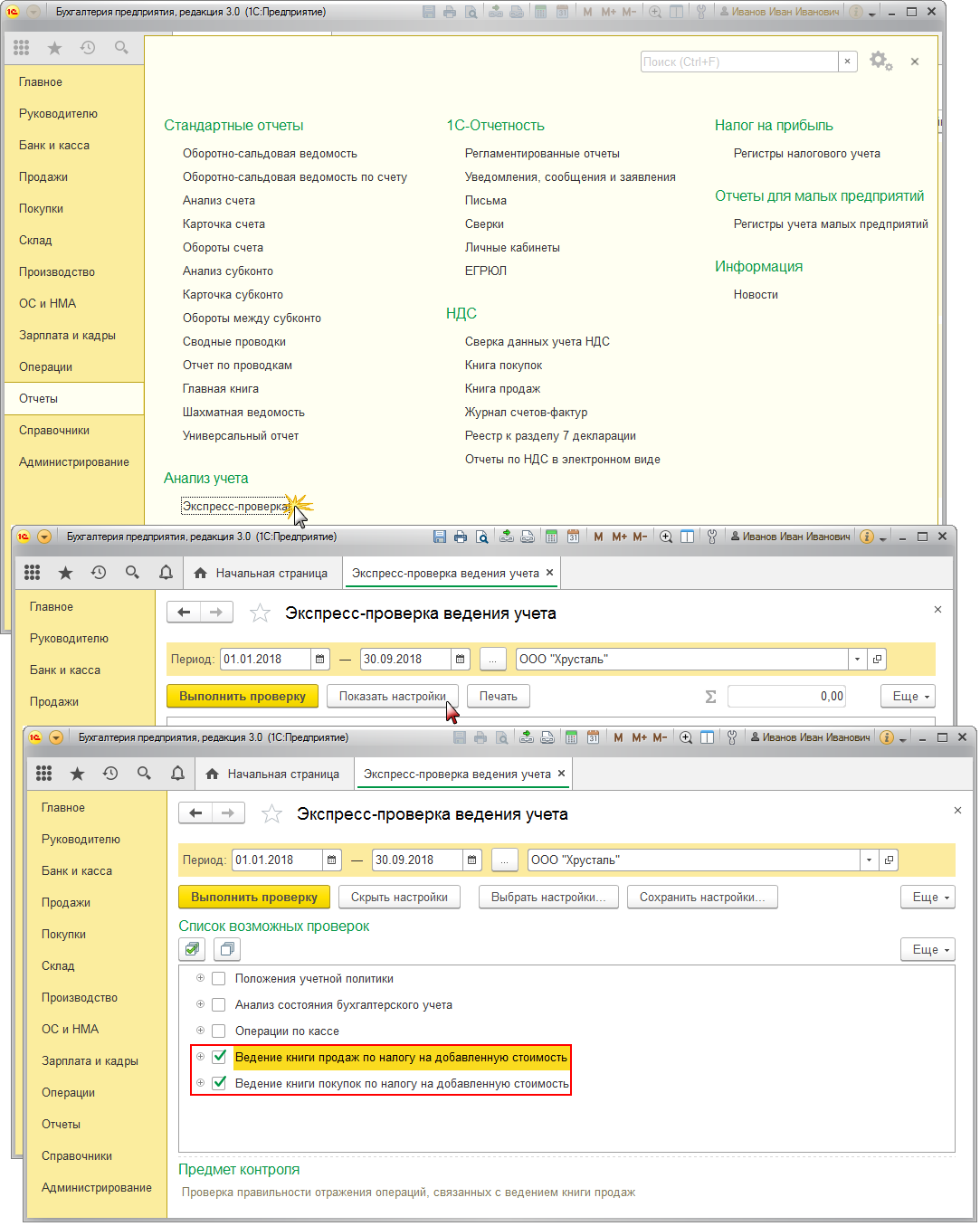Open "Еще" menu above checks list
Viewport: 980px width, 1226px height.
click(928, 949)
